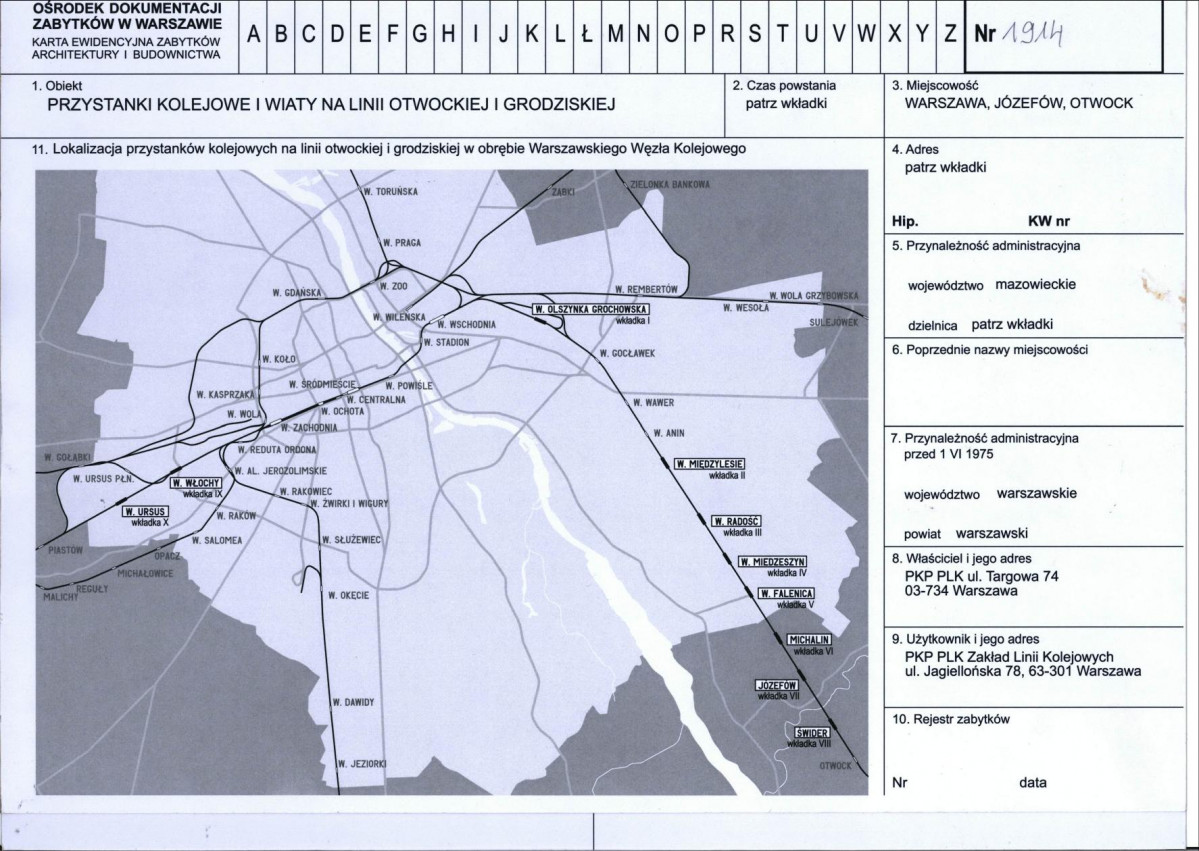Click the boxed map label "MICHALIN"
1199x851 pixels.
[809, 640]
